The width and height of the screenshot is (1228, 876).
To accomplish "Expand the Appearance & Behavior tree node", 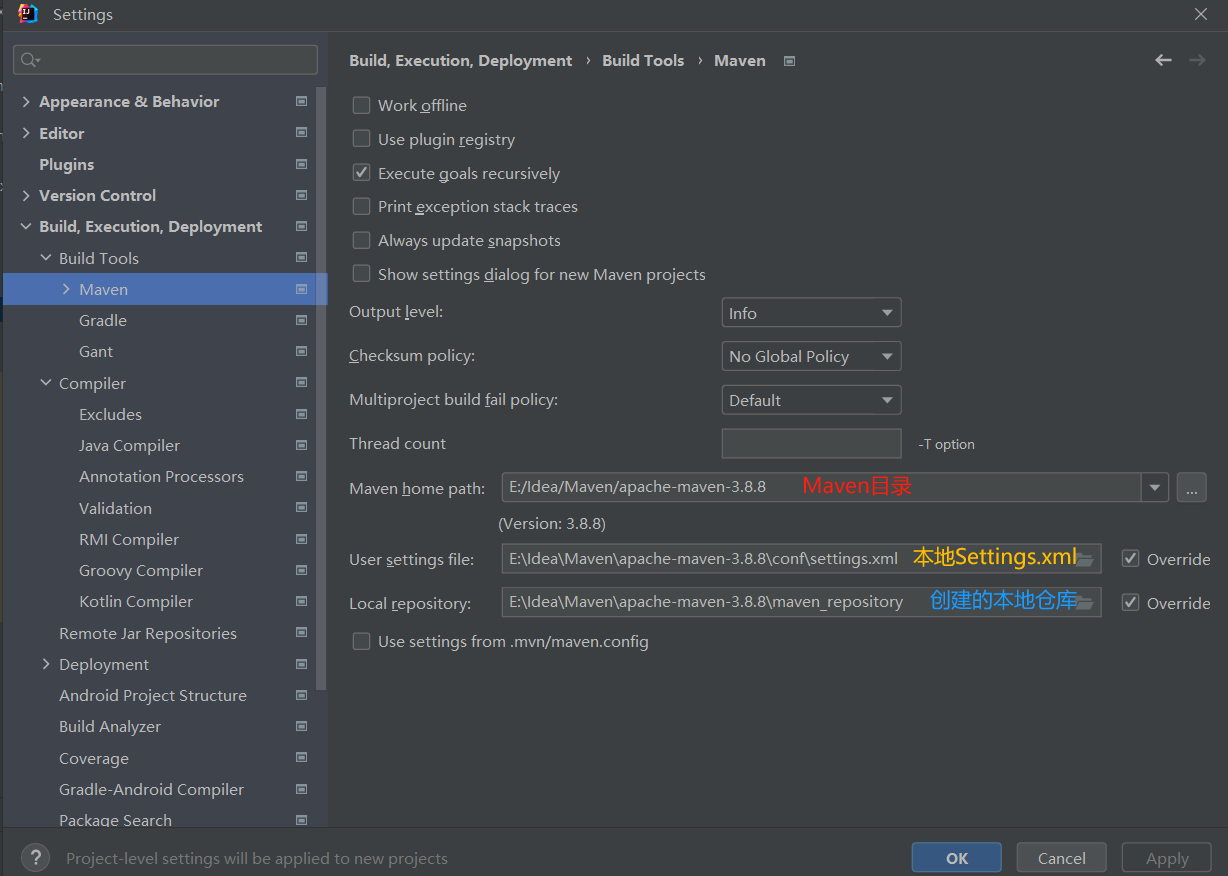I will click(26, 102).
